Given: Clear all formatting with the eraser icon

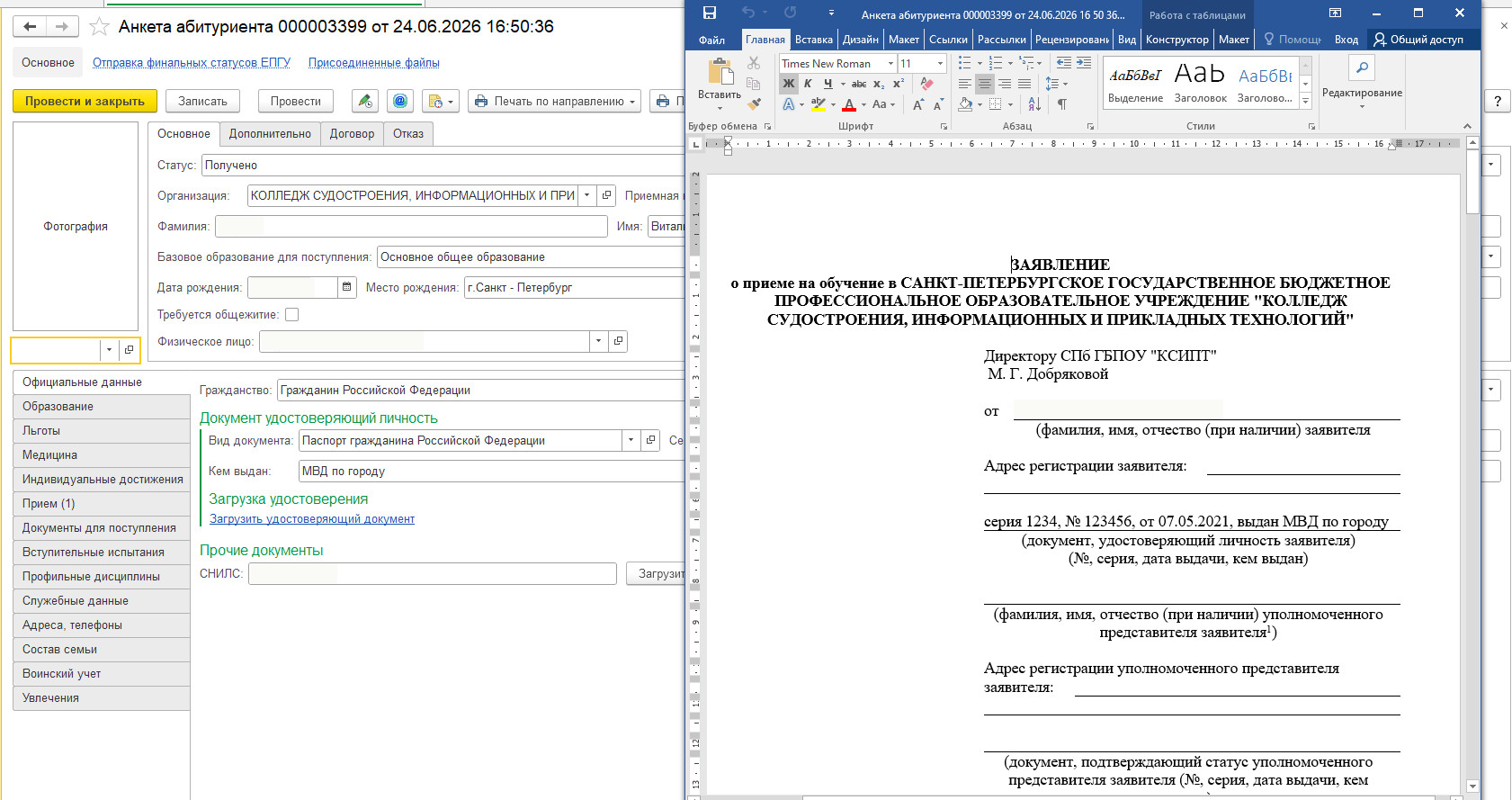Looking at the screenshot, I should (x=926, y=84).
